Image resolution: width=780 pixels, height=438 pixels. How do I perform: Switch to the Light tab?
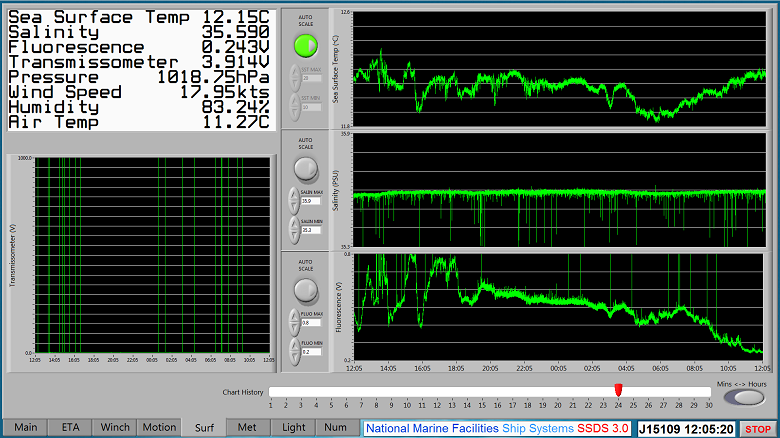click(x=294, y=427)
